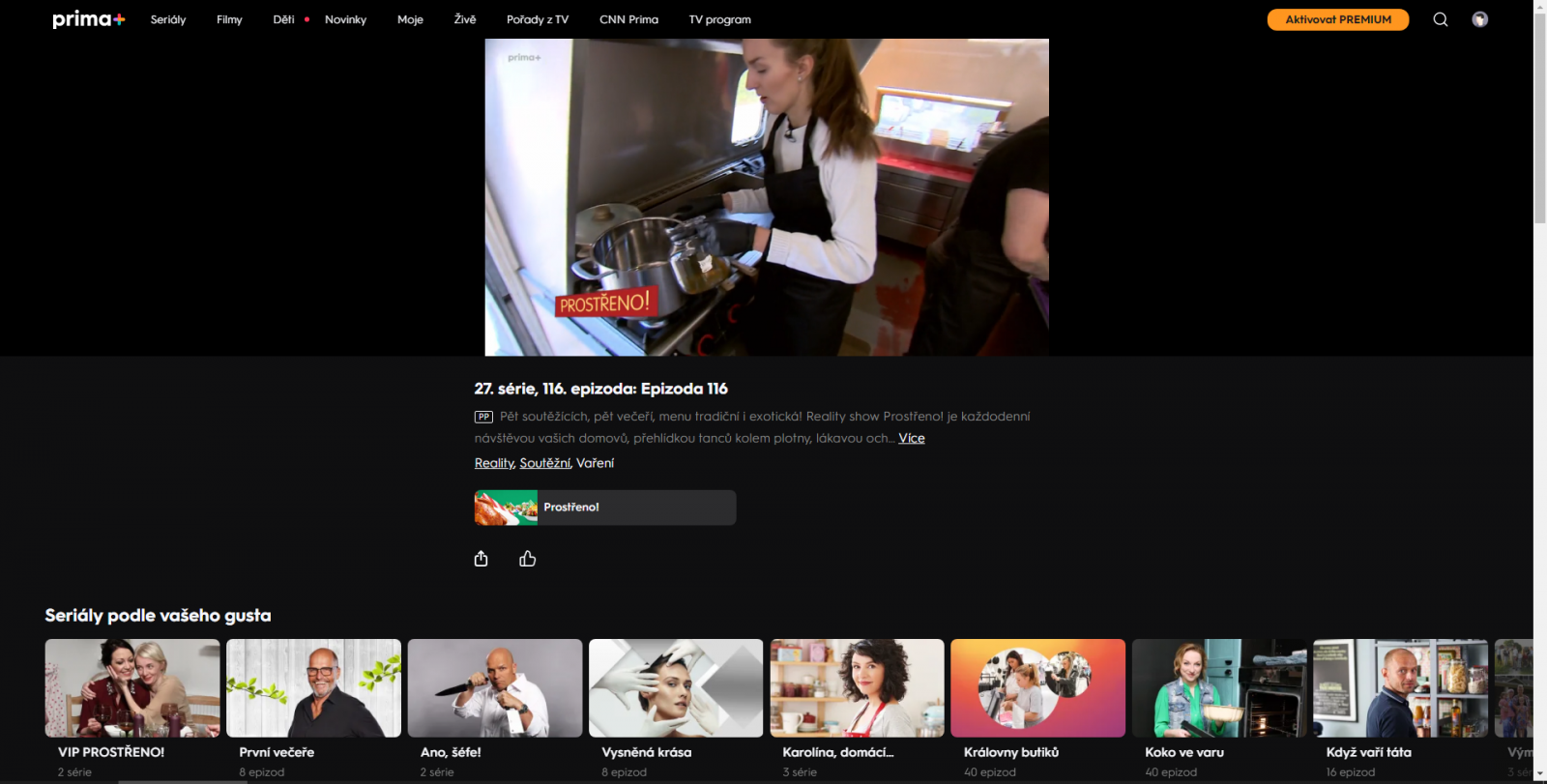
Task: Open the Děti section
Action: 283,19
